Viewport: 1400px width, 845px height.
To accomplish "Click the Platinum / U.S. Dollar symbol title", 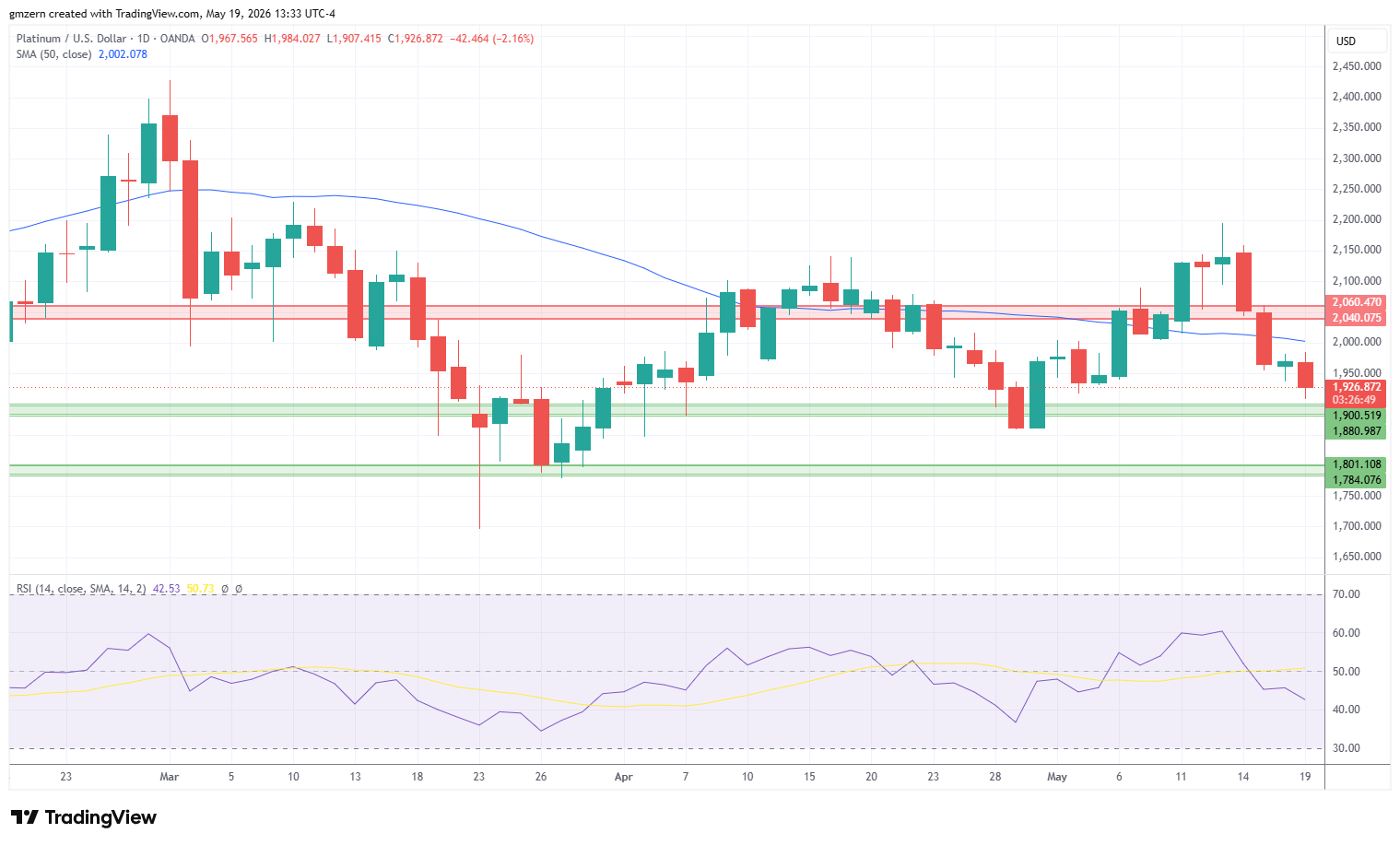I will tap(71, 39).
